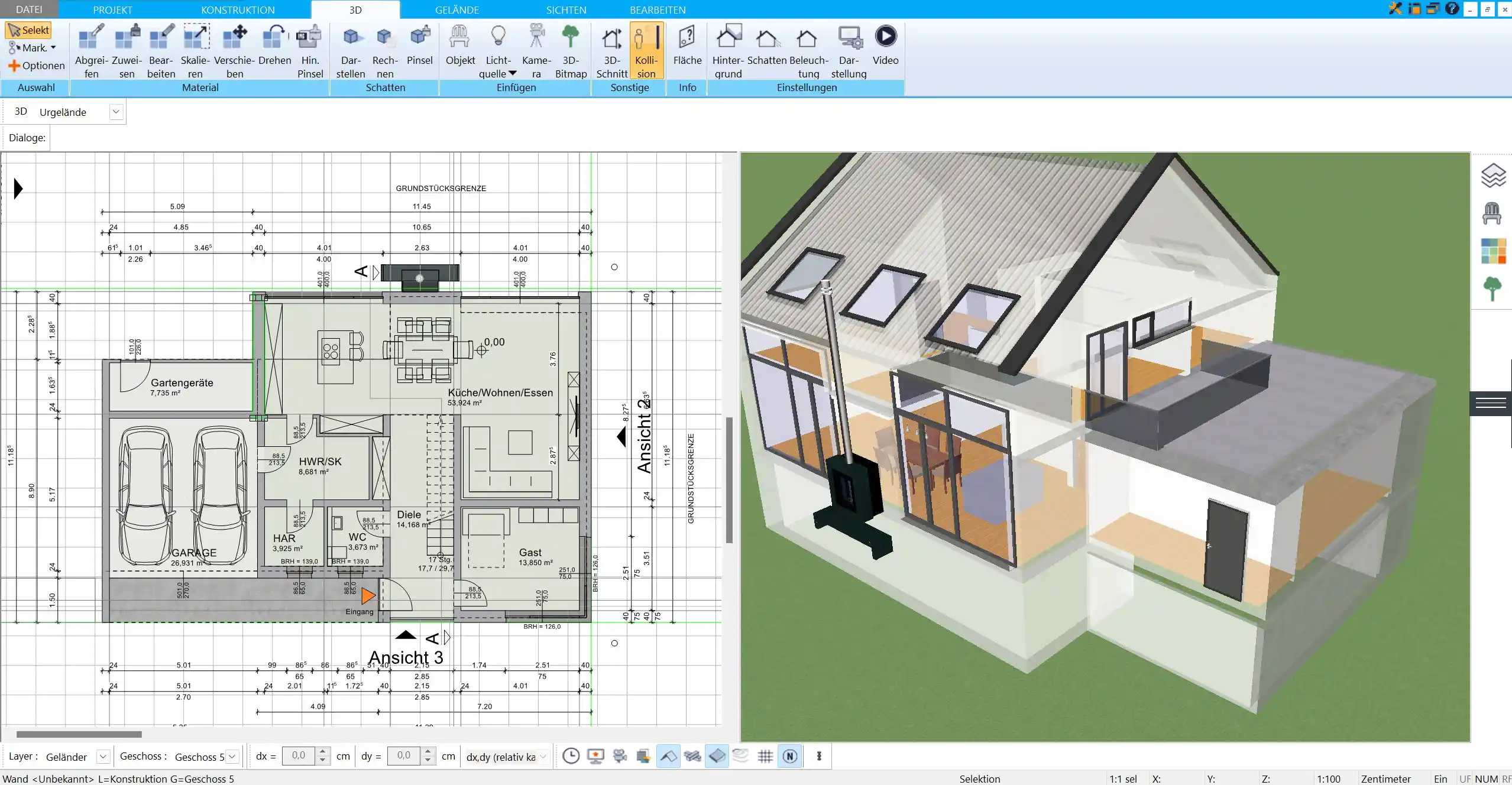Screen dimensions: 1512x785
Task: Switch to the PROJEKT tab
Action: coord(112,9)
